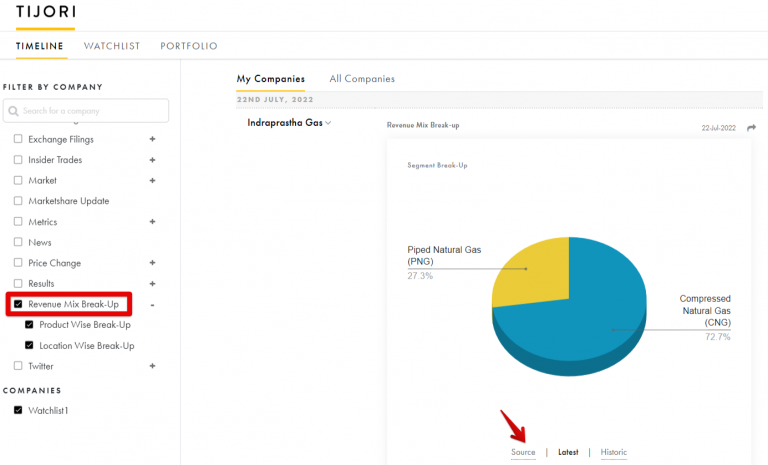
Task: Open the All Companies tab
Action: click(362, 79)
